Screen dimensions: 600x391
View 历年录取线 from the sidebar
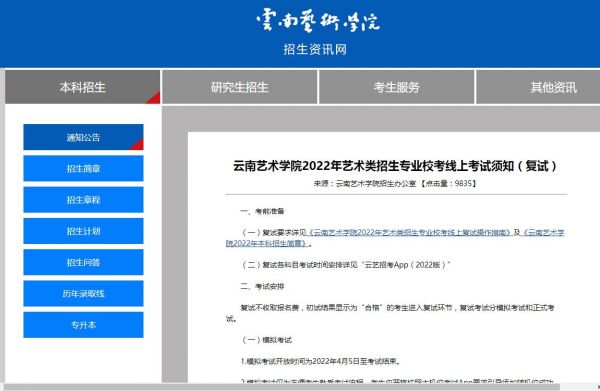(x=83, y=293)
